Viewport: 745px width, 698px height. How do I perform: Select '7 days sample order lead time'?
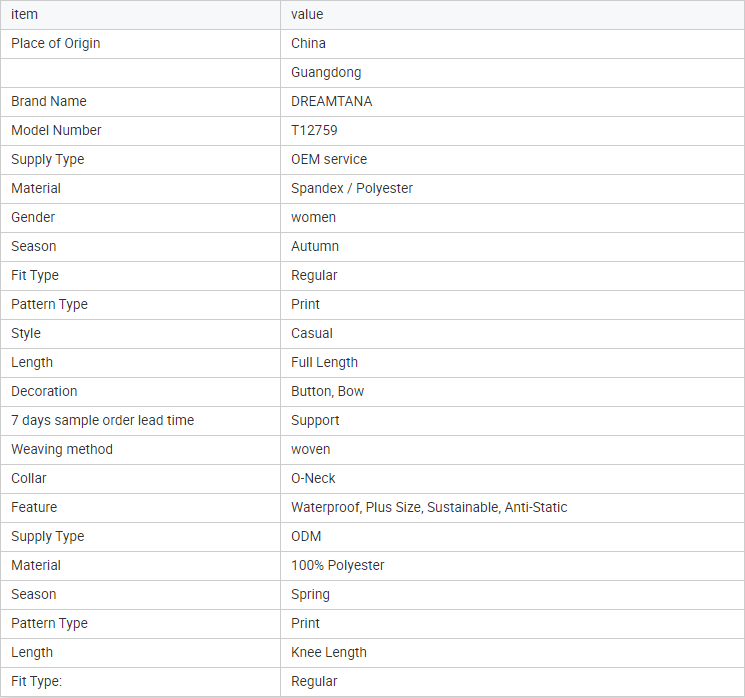102,420
